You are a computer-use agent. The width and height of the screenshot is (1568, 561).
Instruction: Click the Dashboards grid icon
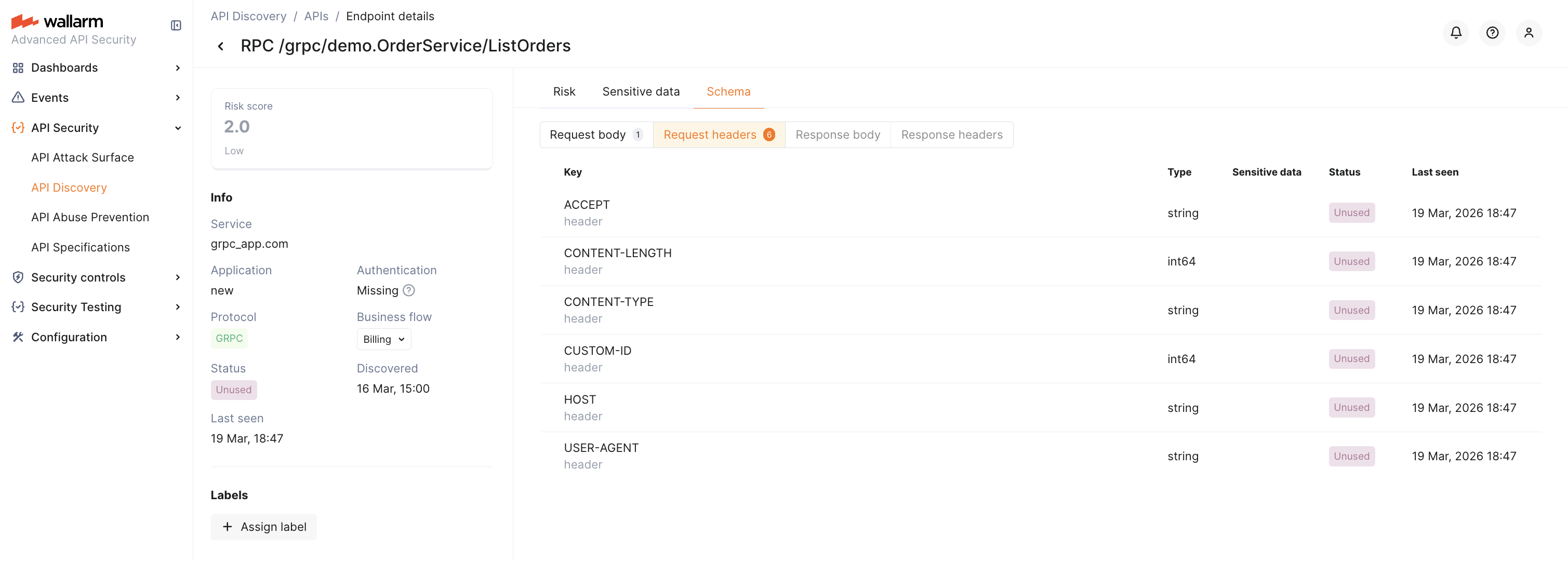(x=17, y=68)
